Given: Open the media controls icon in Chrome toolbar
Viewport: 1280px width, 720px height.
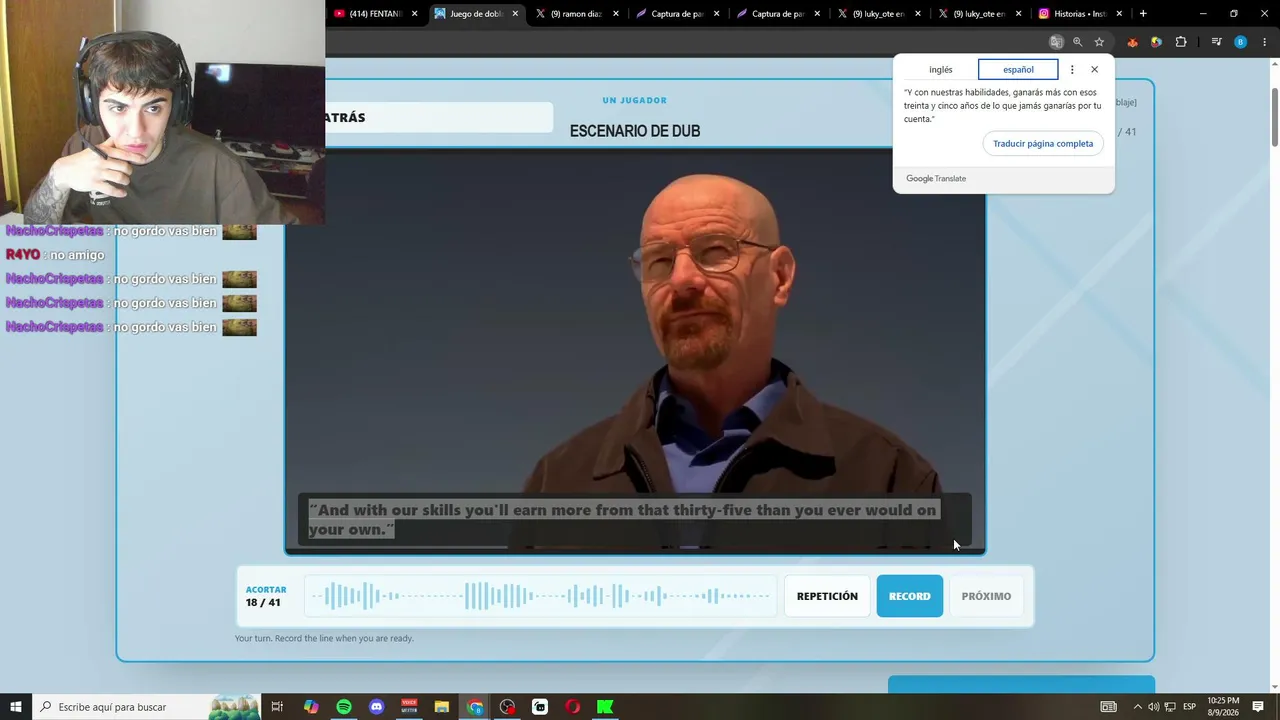Looking at the screenshot, I should [x=1216, y=42].
